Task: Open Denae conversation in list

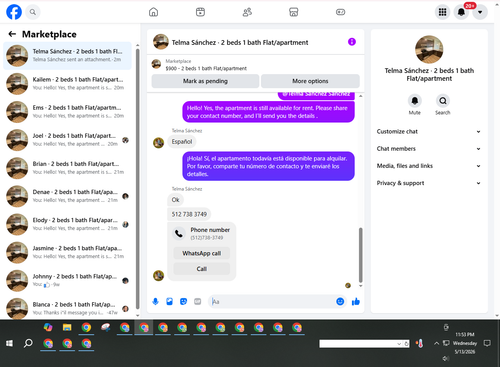Action: (x=67, y=196)
